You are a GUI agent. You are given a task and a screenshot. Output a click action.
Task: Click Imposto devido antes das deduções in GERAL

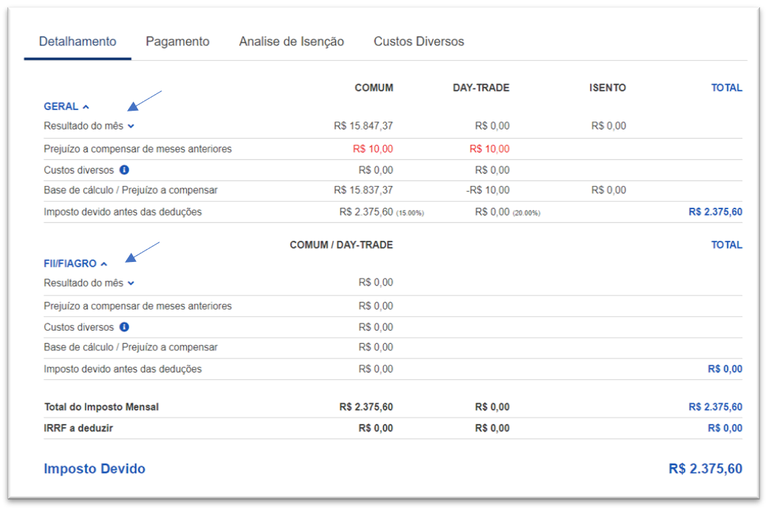click(x=122, y=212)
